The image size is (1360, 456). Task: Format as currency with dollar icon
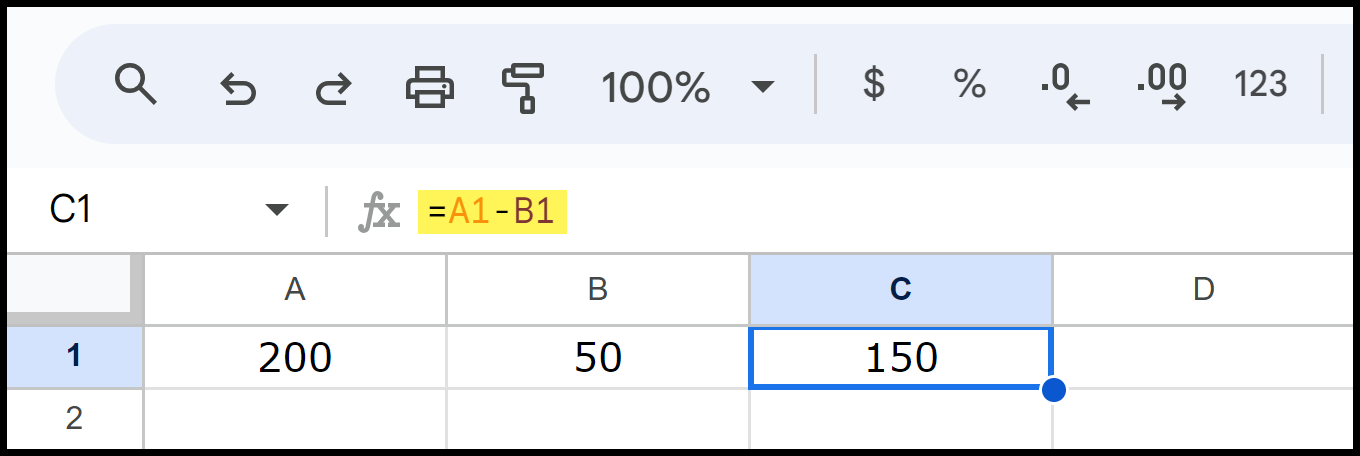[873, 84]
